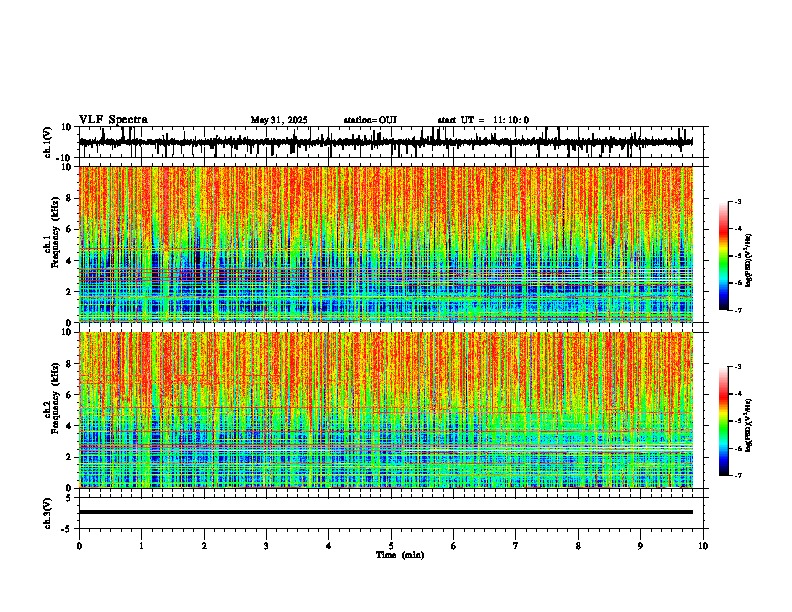Screen dimensions: 792x612
Task: Click the date 'May 31, 2025'
Action: tap(279, 120)
